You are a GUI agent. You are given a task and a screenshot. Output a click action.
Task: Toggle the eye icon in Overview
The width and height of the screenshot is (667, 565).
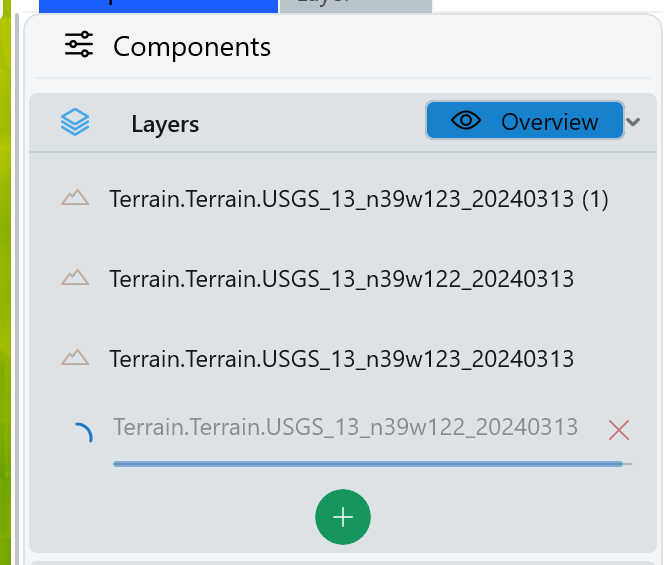point(466,121)
